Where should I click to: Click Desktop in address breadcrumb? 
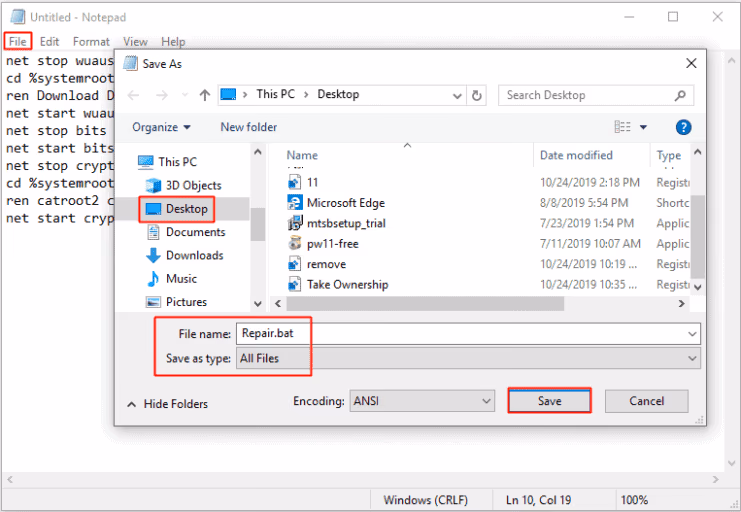pos(338,94)
